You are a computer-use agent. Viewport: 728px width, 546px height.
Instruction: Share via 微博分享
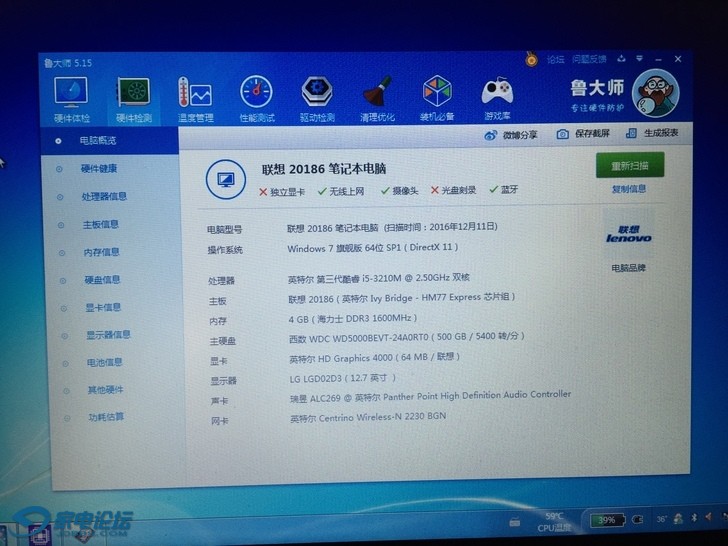511,135
